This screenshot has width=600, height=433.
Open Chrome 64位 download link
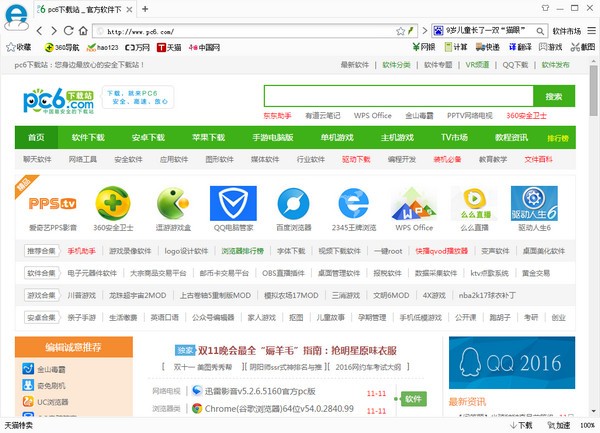click(279, 409)
